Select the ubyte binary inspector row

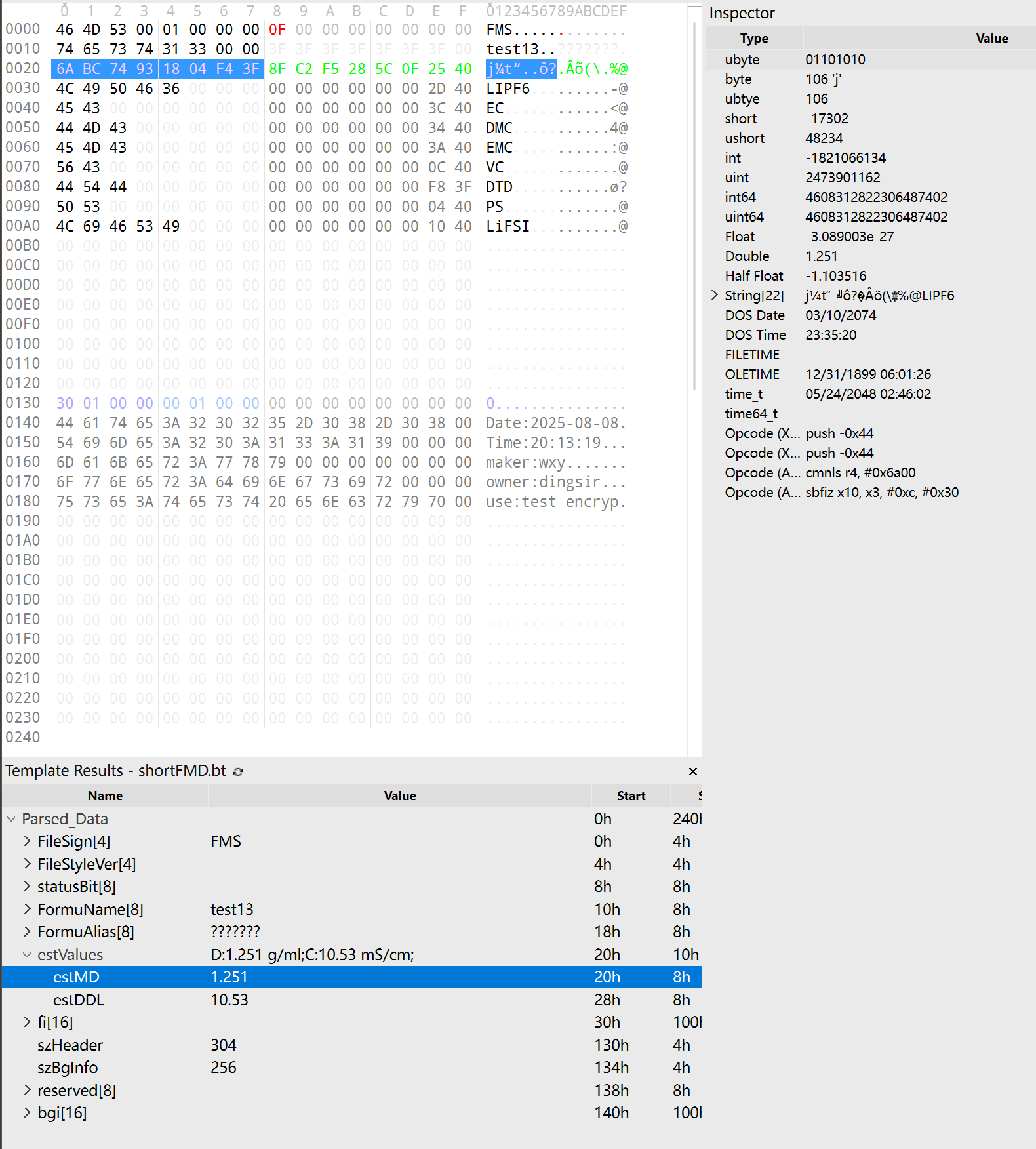point(871,60)
